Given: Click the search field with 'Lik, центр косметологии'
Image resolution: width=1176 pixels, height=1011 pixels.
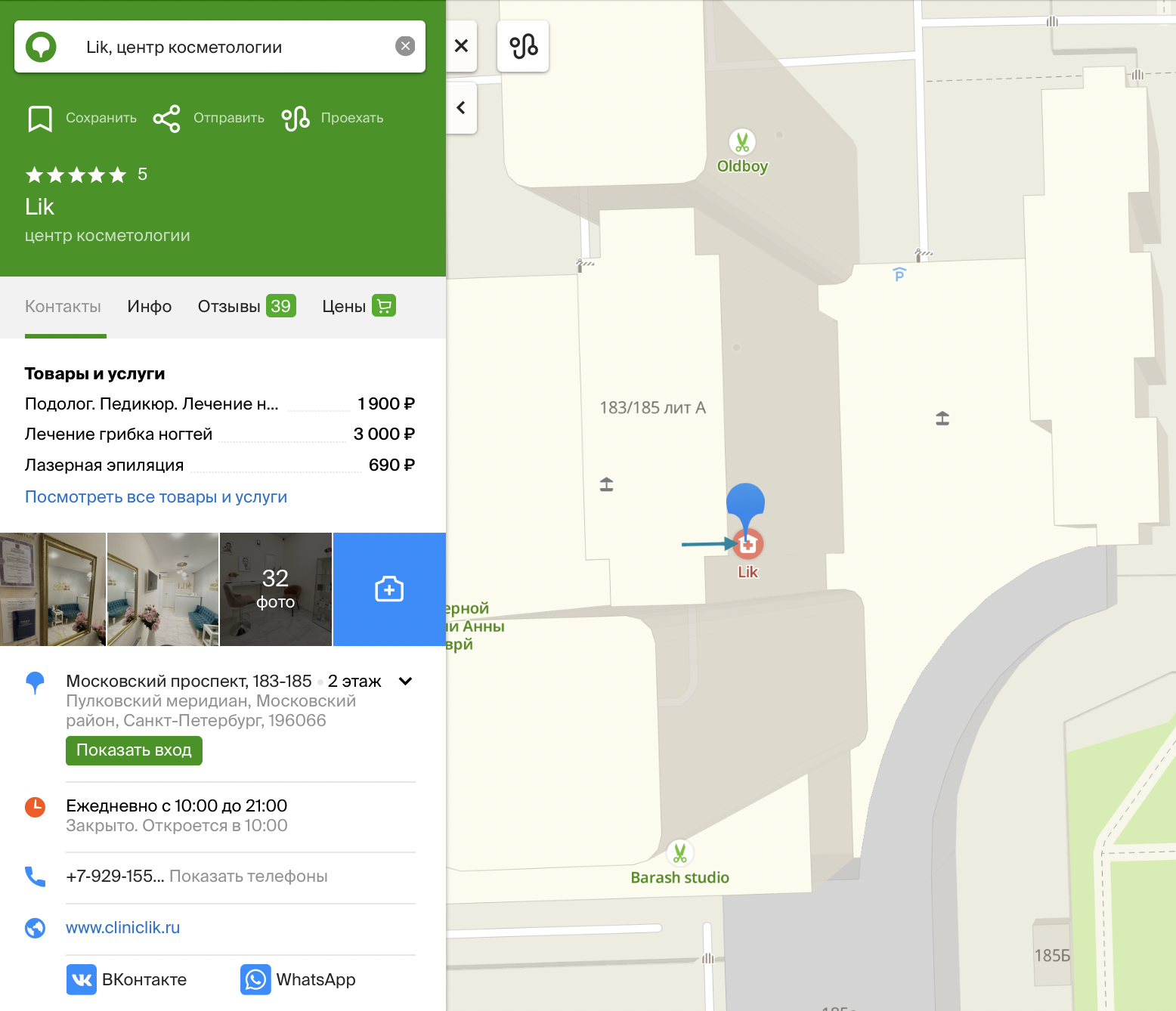Looking at the screenshot, I should 219,47.
